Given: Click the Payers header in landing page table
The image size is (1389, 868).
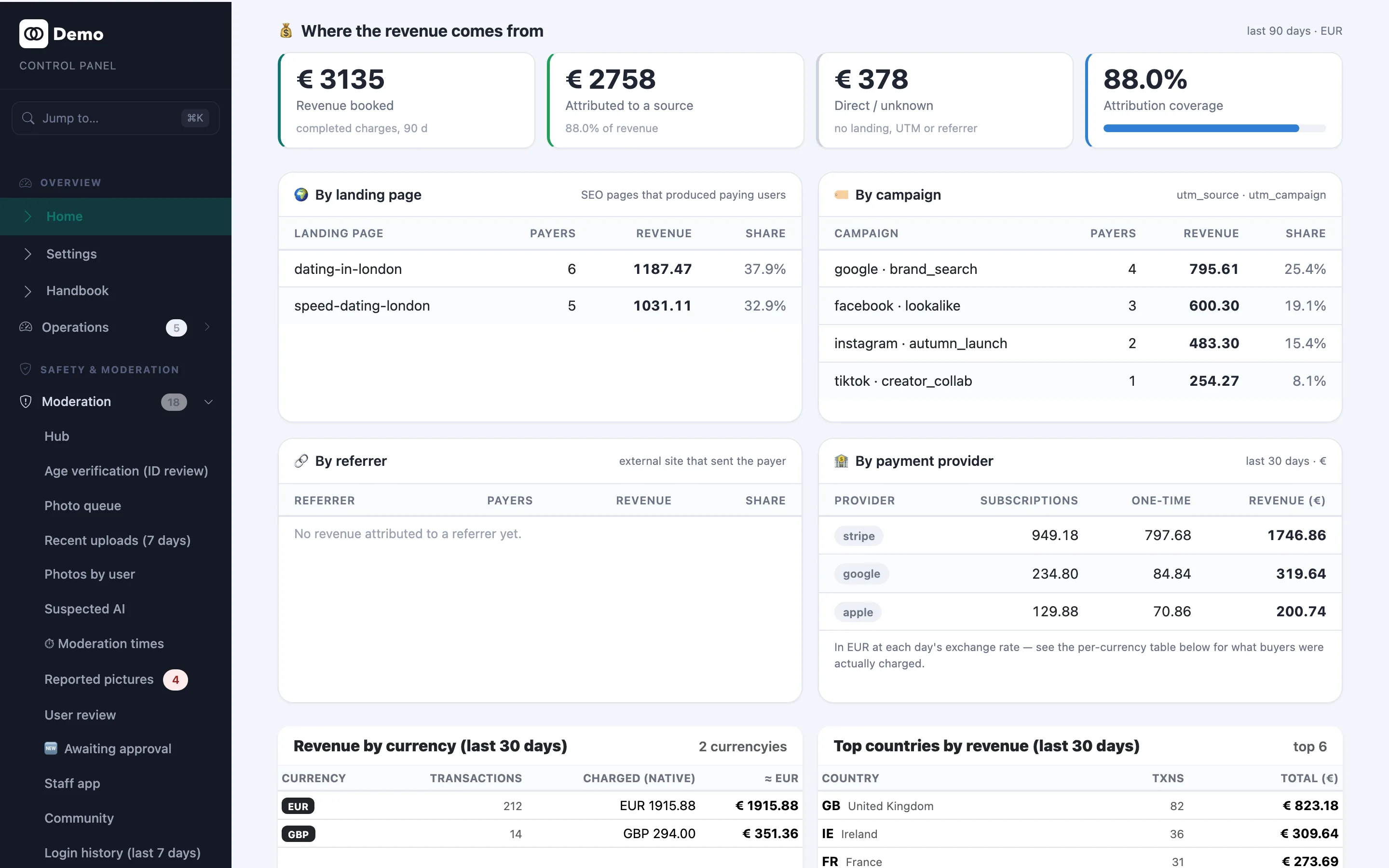Looking at the screenshot, I should (x=552, y=234).
